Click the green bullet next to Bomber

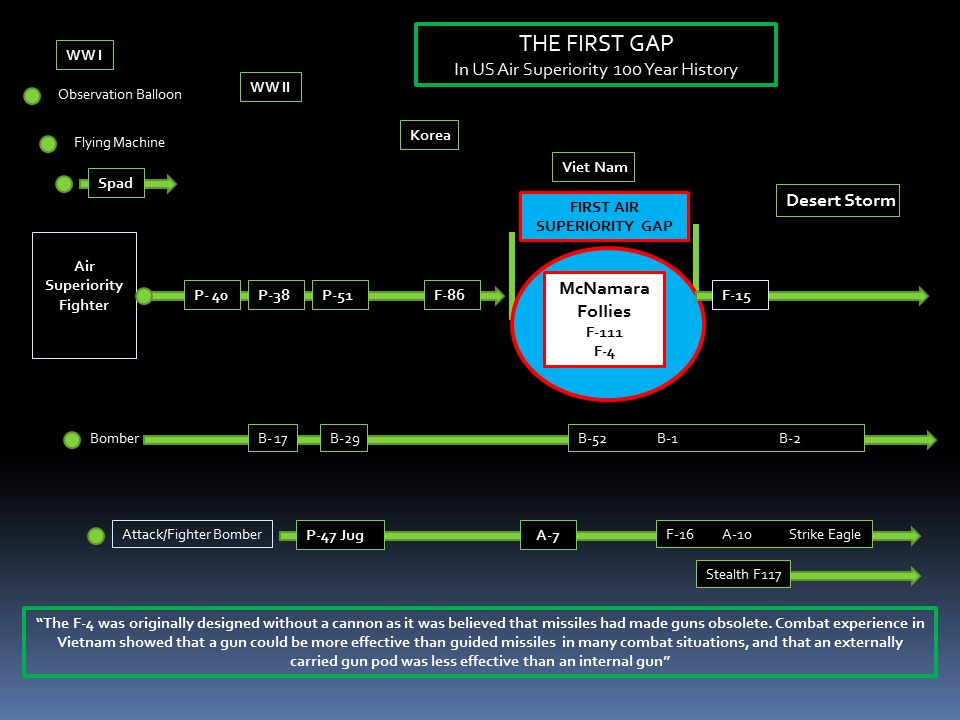[x=72, y=440]
